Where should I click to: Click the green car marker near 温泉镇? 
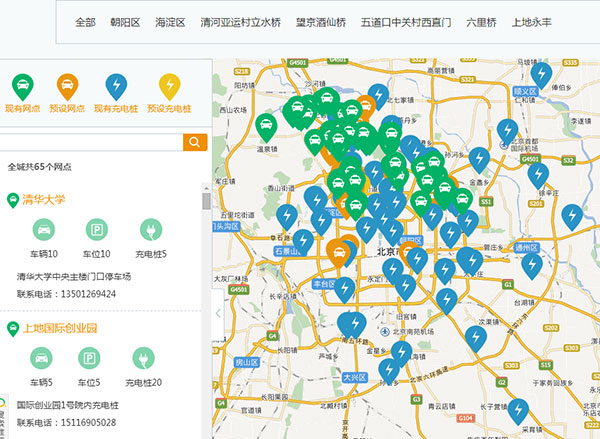(x=266, y=126)
